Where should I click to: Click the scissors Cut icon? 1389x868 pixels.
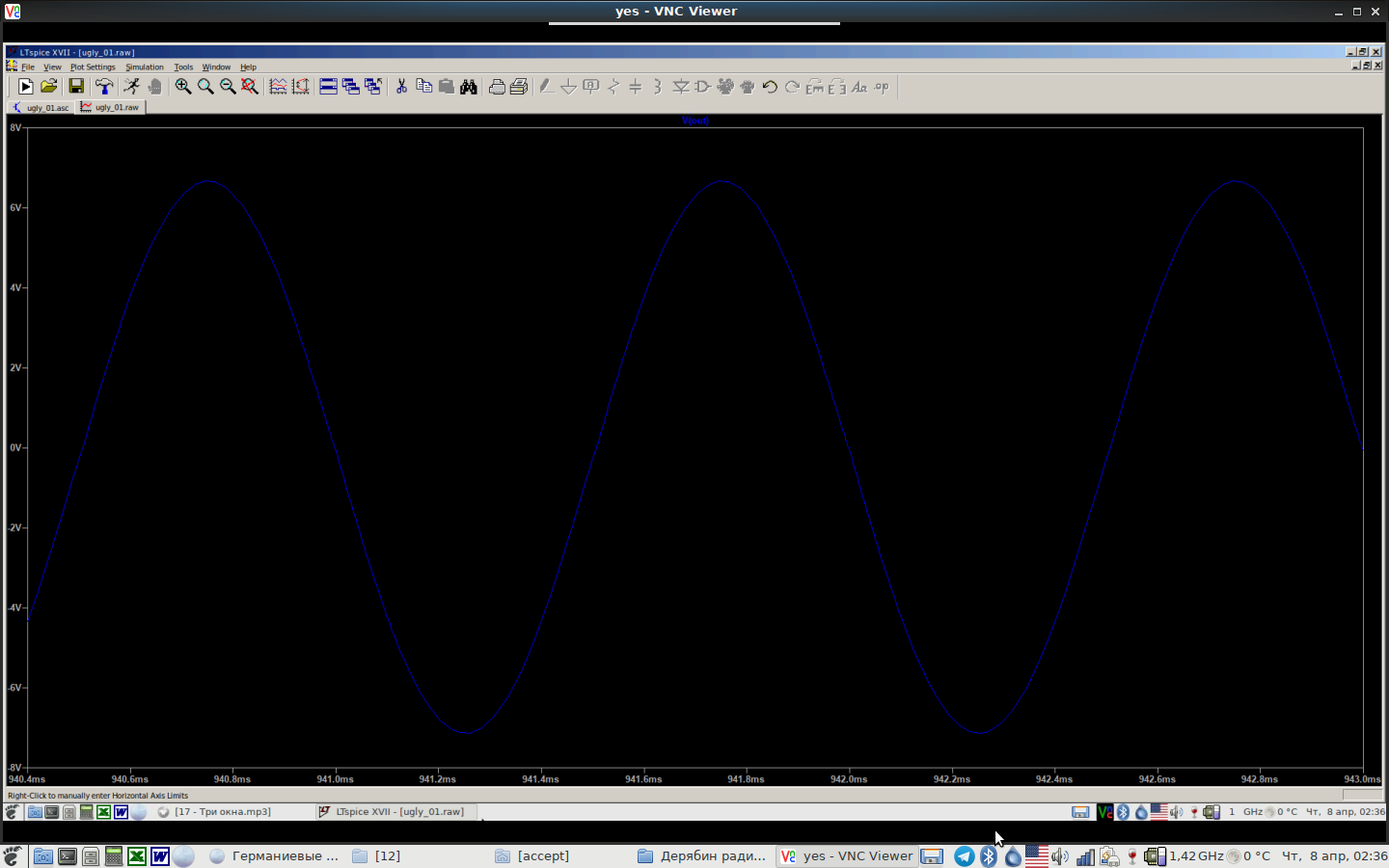[401, 87]
